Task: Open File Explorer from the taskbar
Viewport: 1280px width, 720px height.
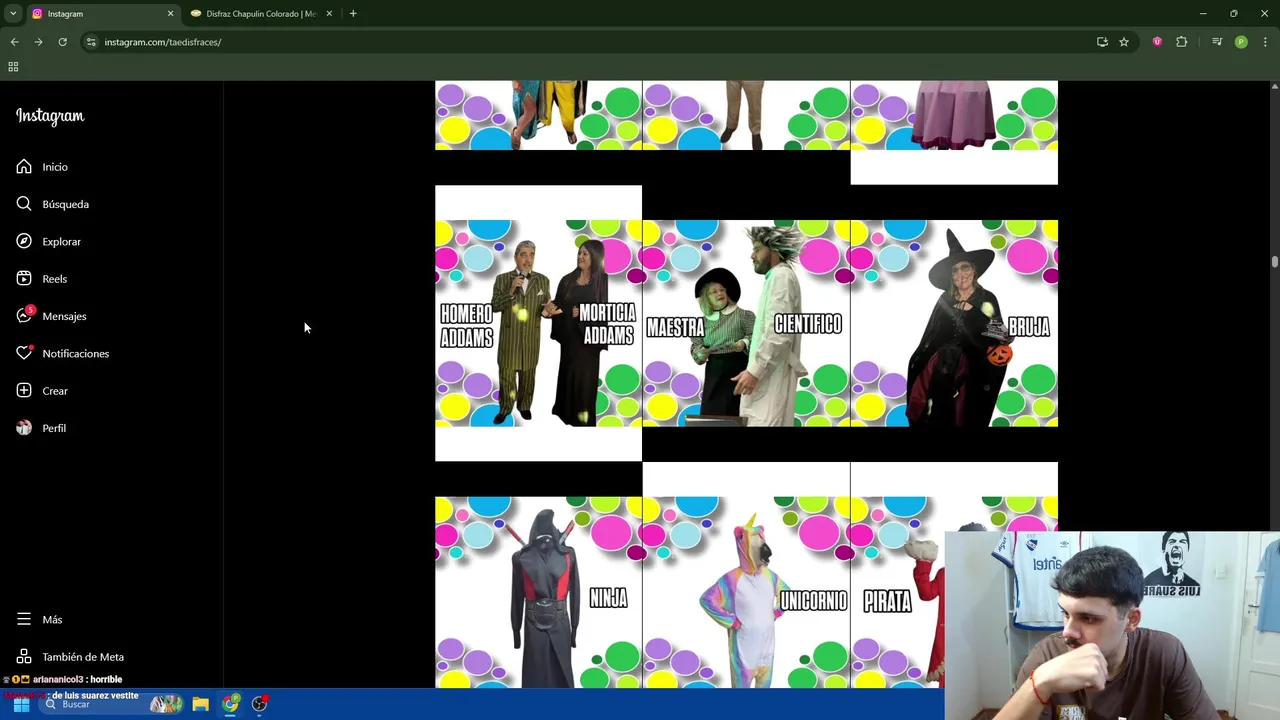Action: coord(200,704)
